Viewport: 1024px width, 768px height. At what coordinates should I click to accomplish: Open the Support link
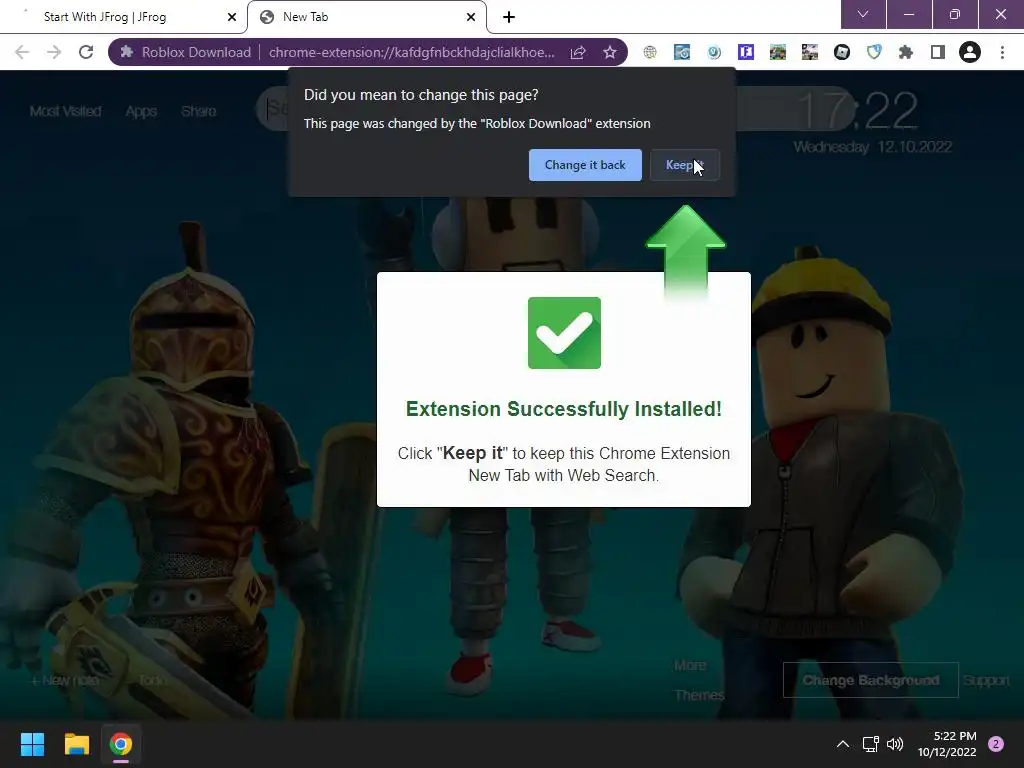986,680
